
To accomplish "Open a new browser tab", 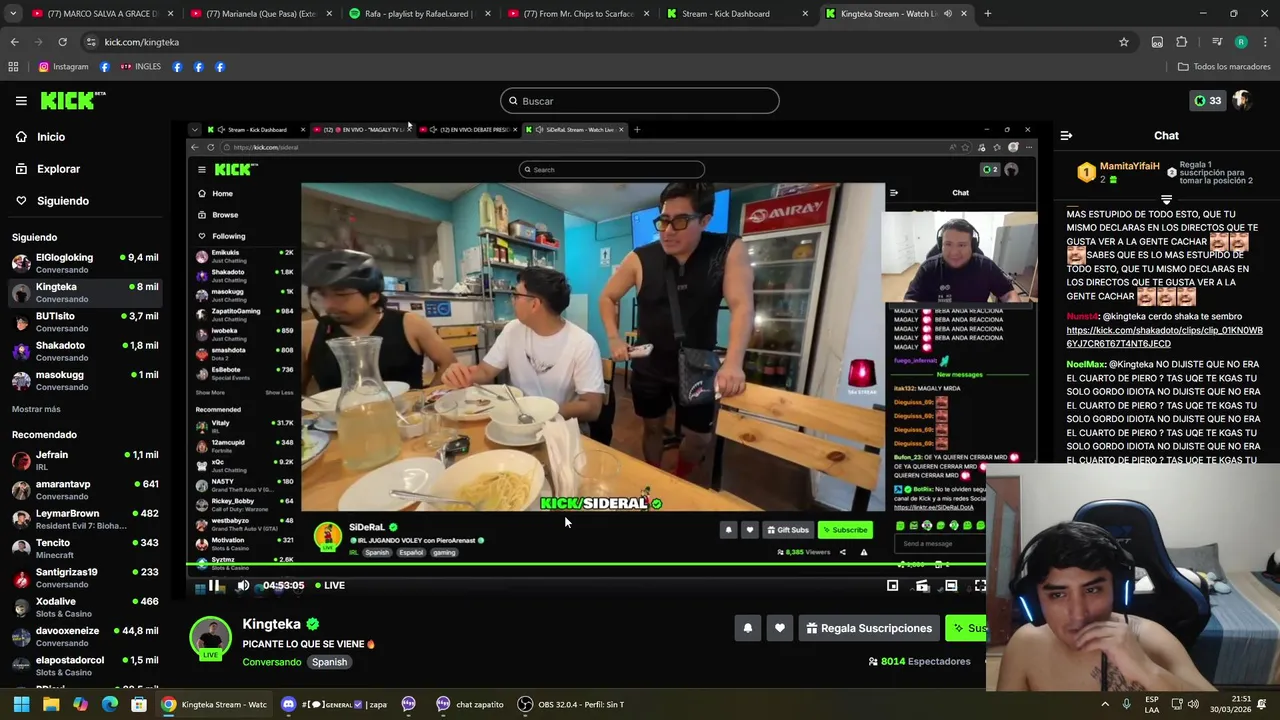I will [x=987, y=14].
